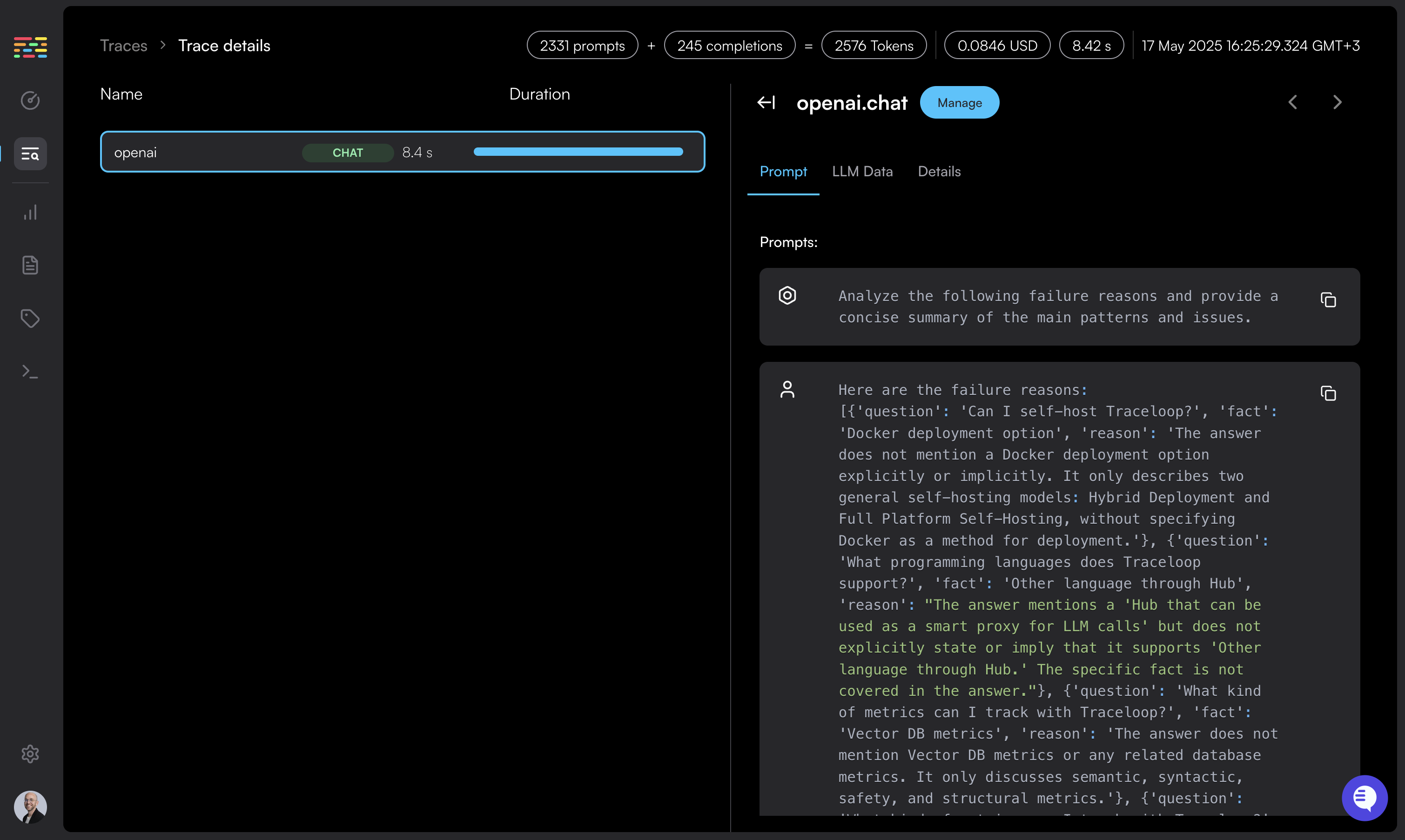This screenshot has height=840, width=1405.
Task: Open the document page sidebar icon
Action: (30, 265)
